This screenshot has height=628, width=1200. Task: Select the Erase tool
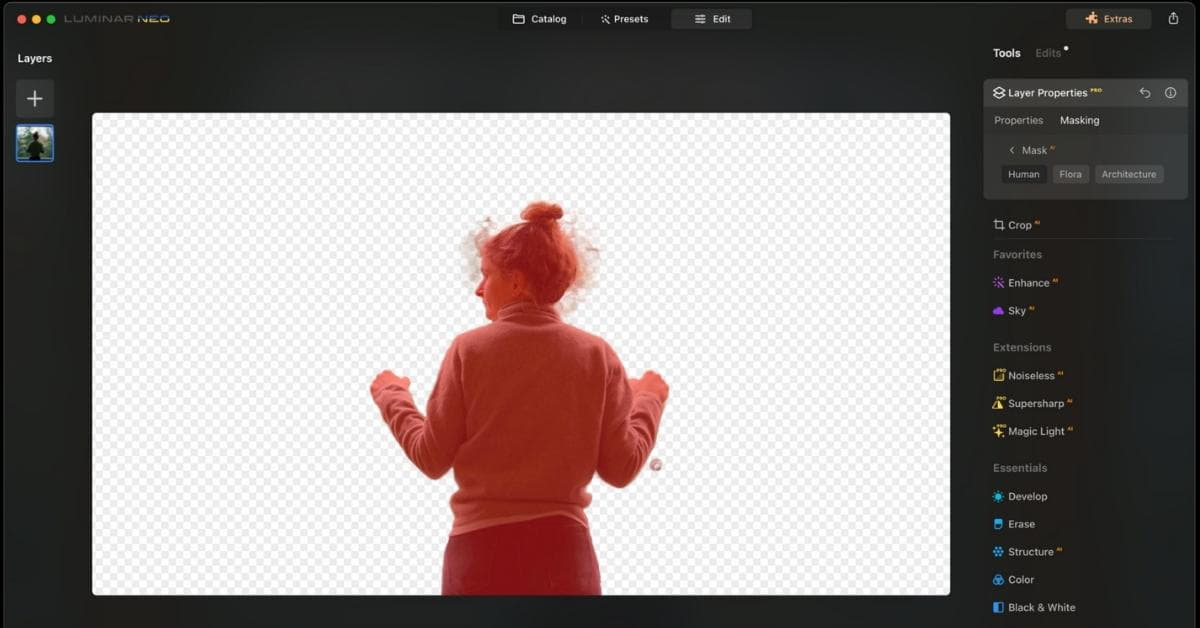1021,523
